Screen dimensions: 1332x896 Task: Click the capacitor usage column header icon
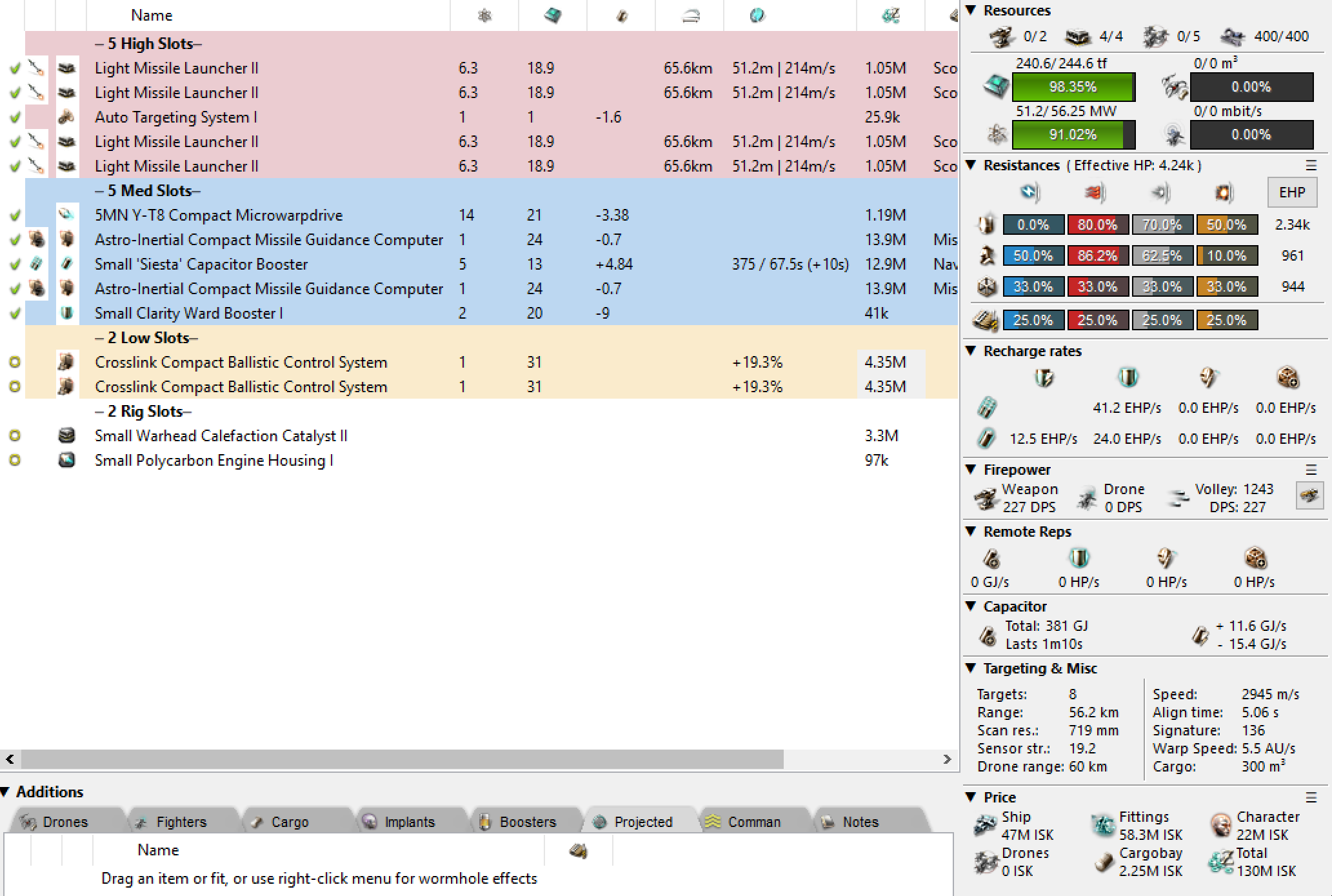click(x=621, y=15)
